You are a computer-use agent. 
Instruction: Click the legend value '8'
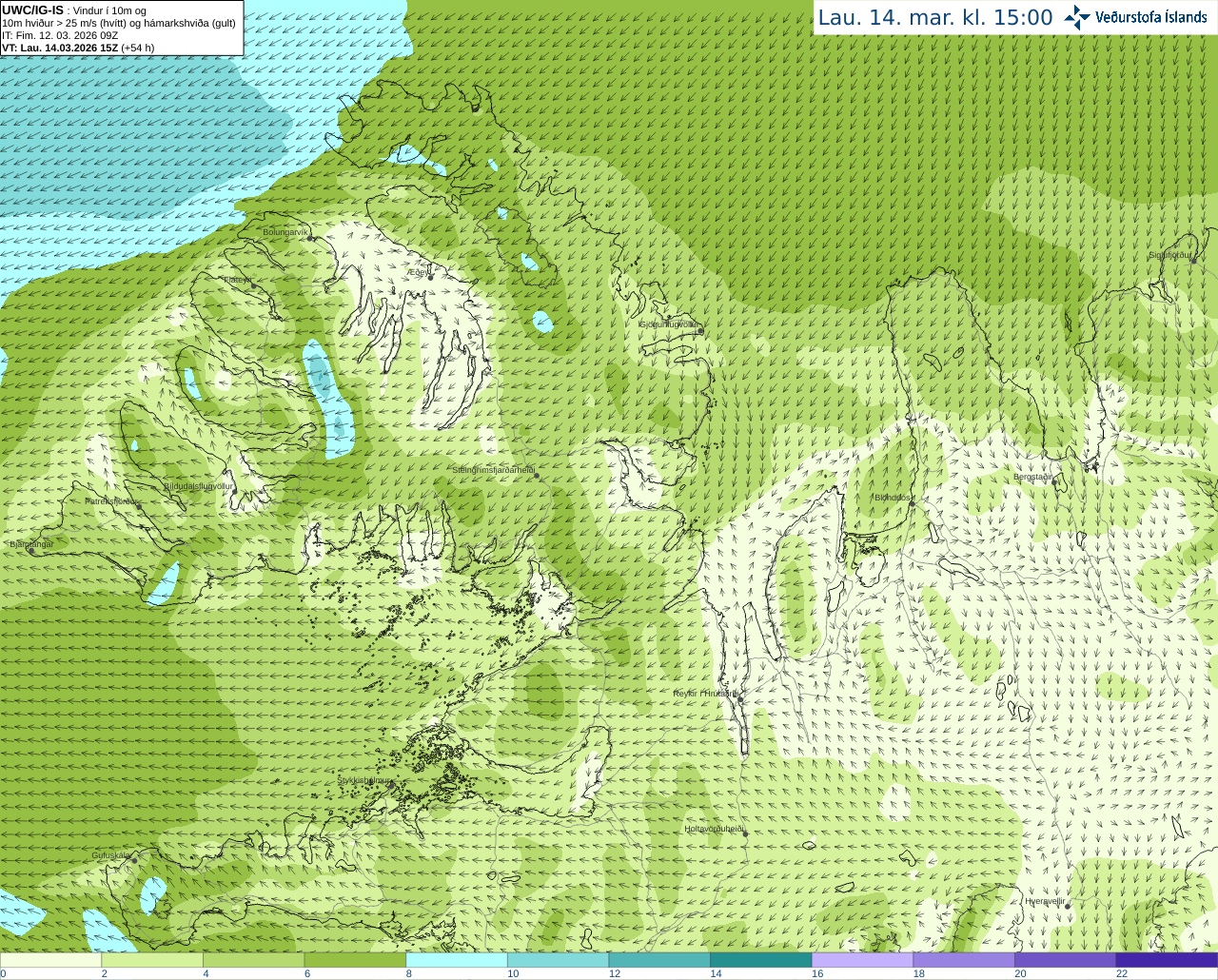(408, 973)
